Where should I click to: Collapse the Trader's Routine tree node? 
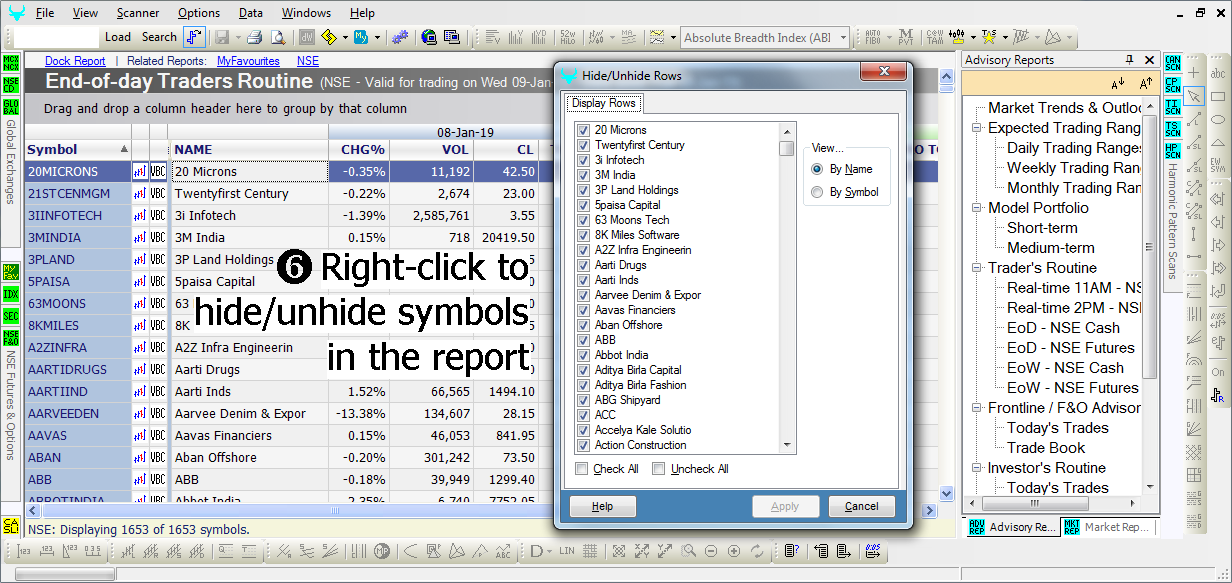coord(977,268)
